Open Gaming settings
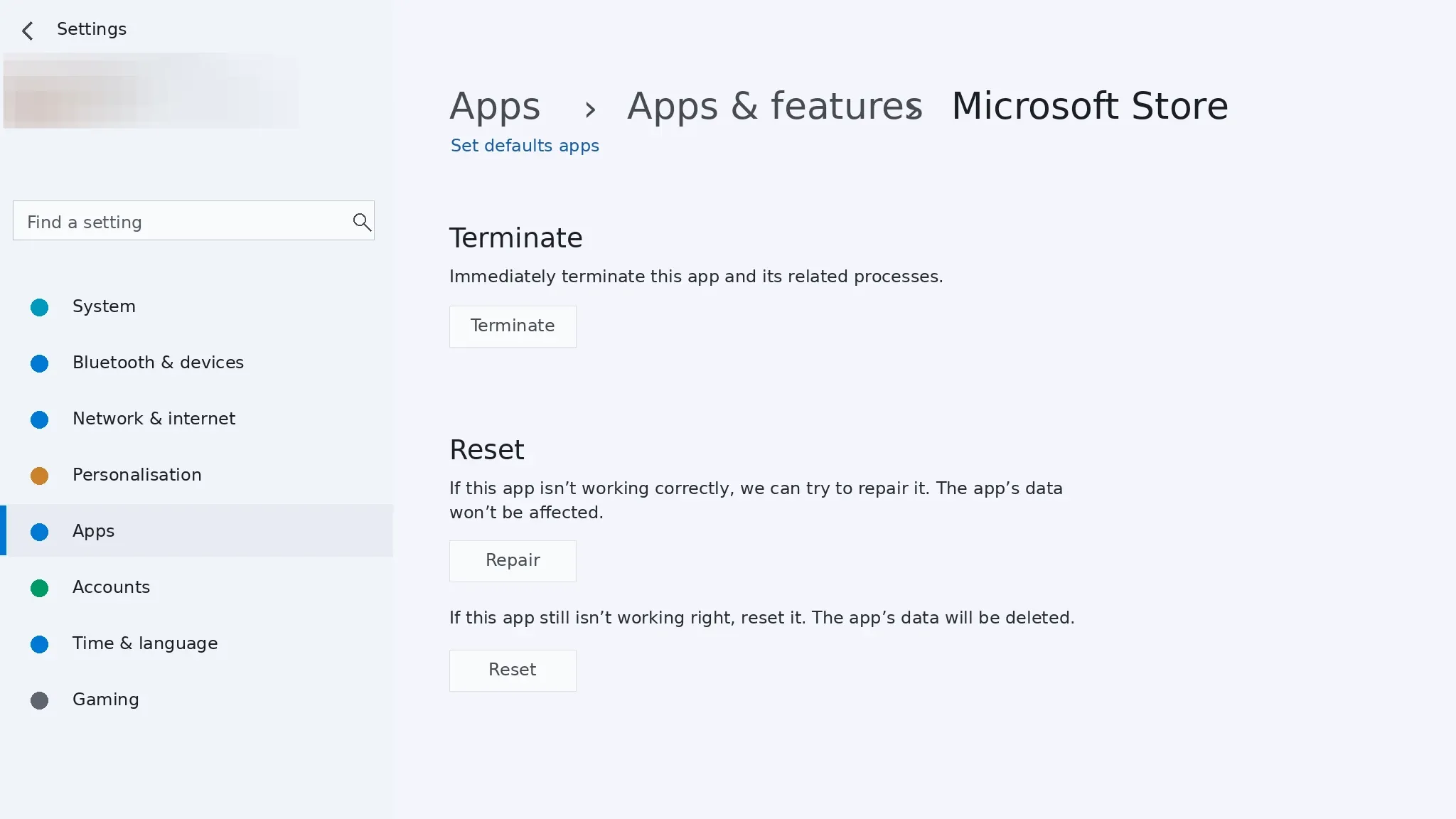 (197, 700)
